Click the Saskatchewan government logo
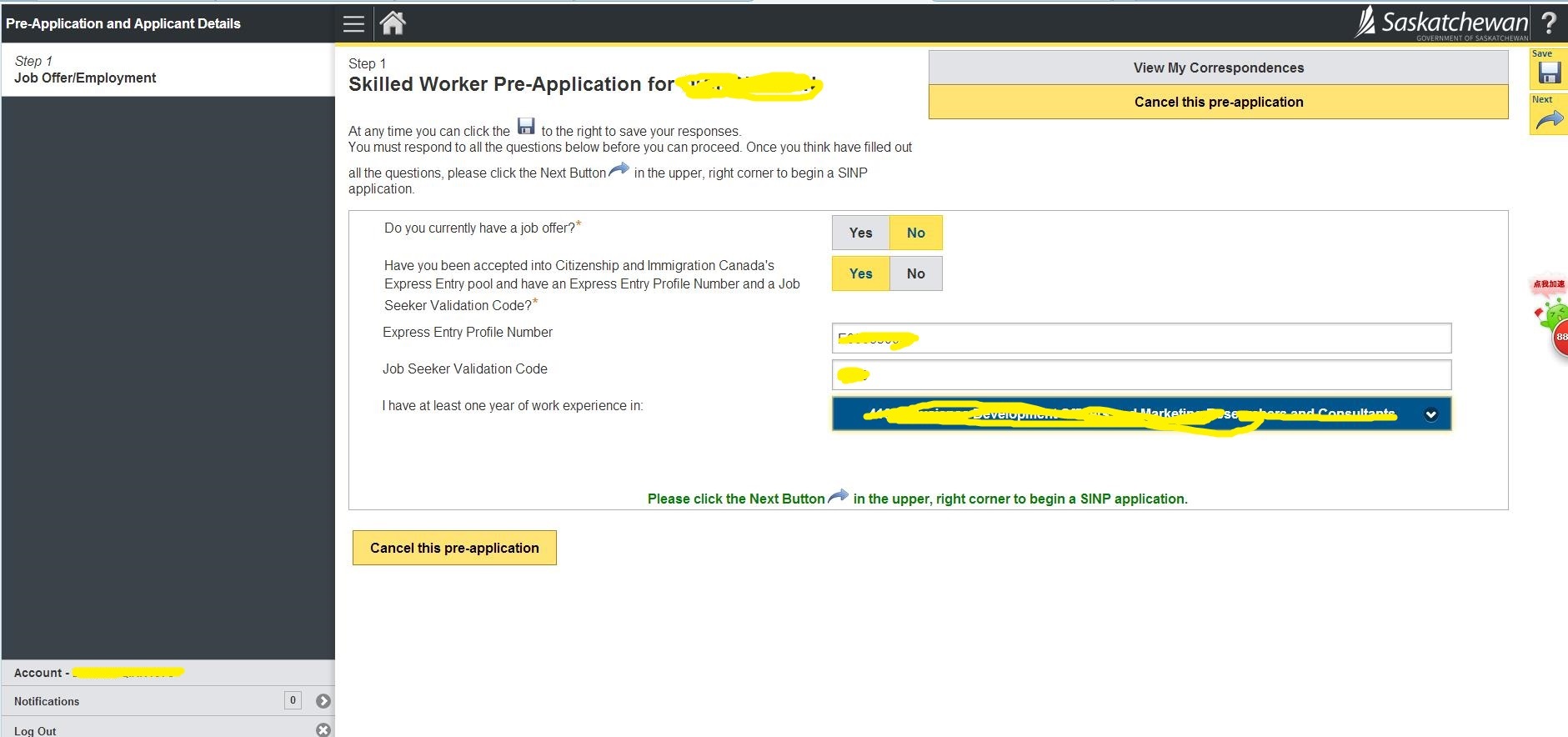This screenshot has width=1568, height=737. click(x=1442, y=23)
